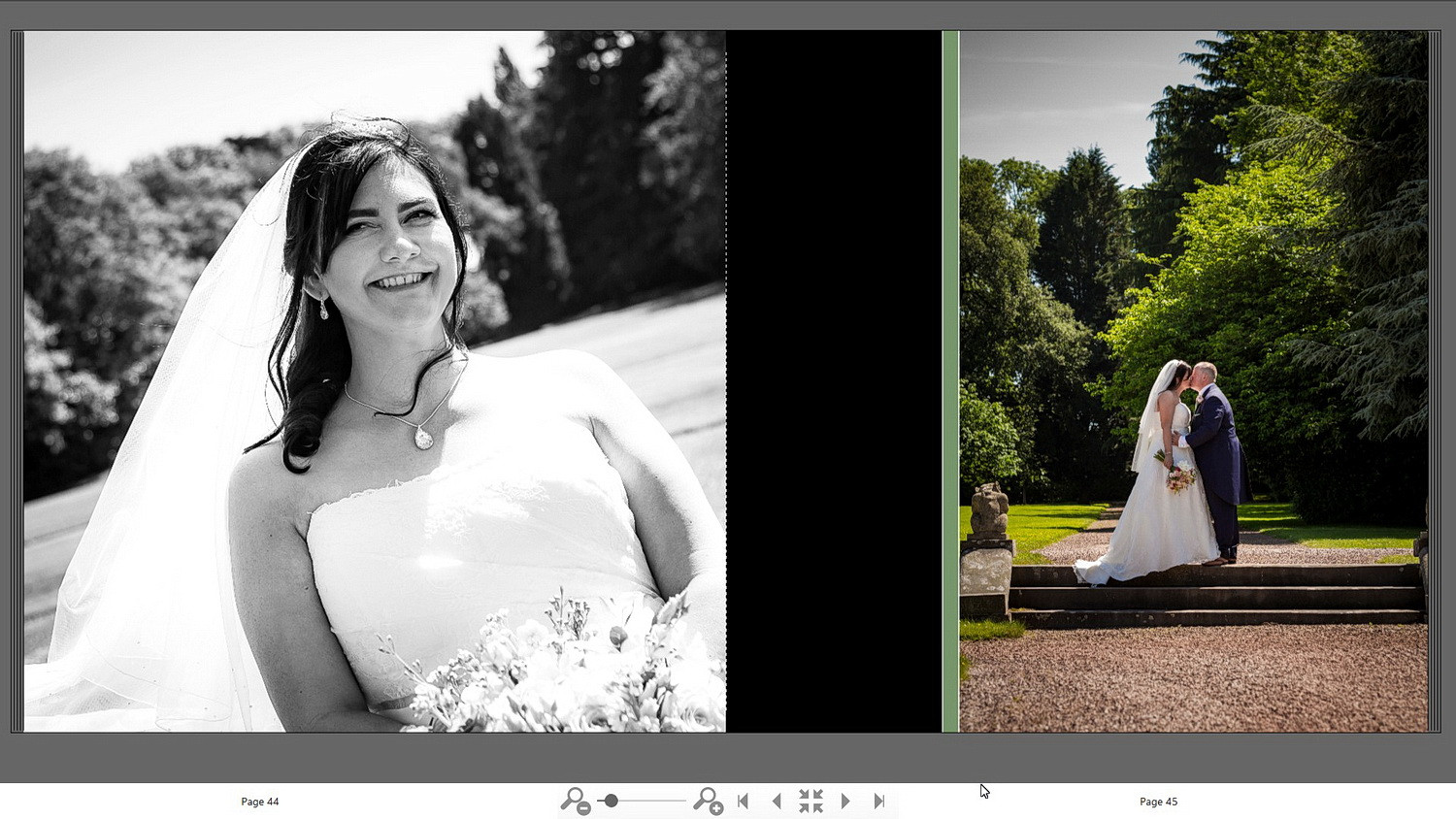Go to the previous page spread

click(777, 802)
